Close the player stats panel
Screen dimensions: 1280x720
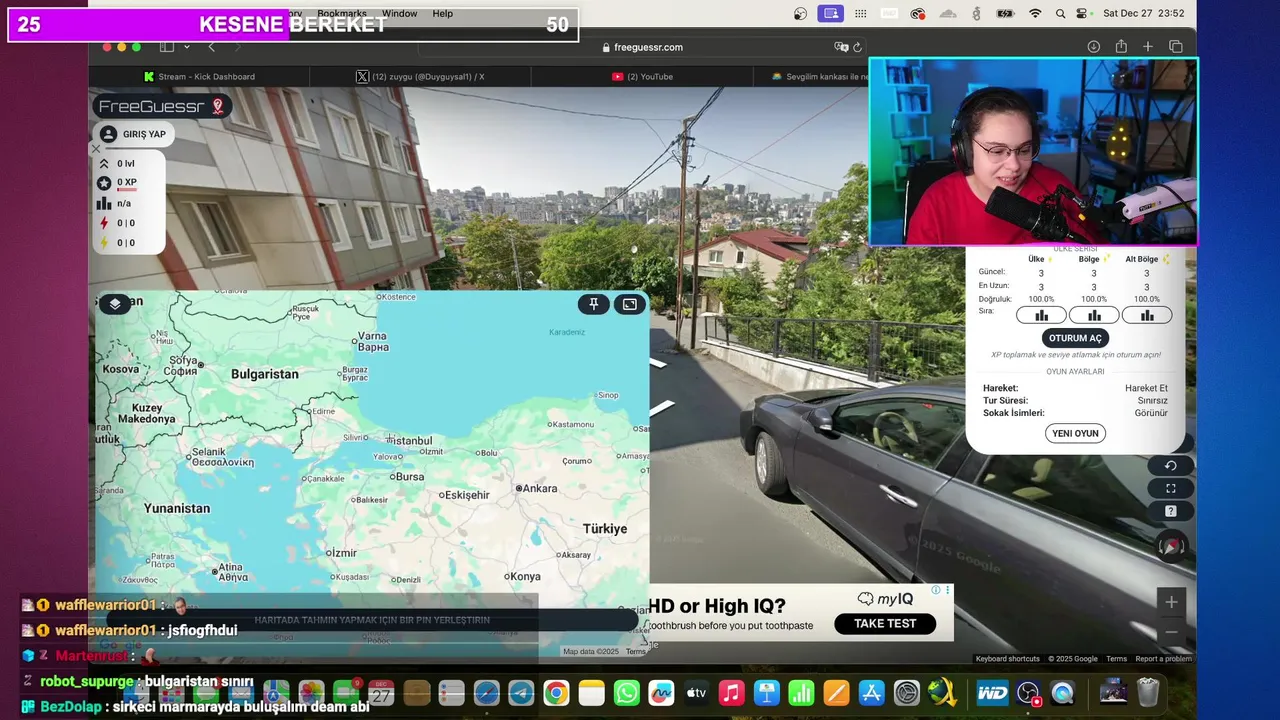[96, 149]
